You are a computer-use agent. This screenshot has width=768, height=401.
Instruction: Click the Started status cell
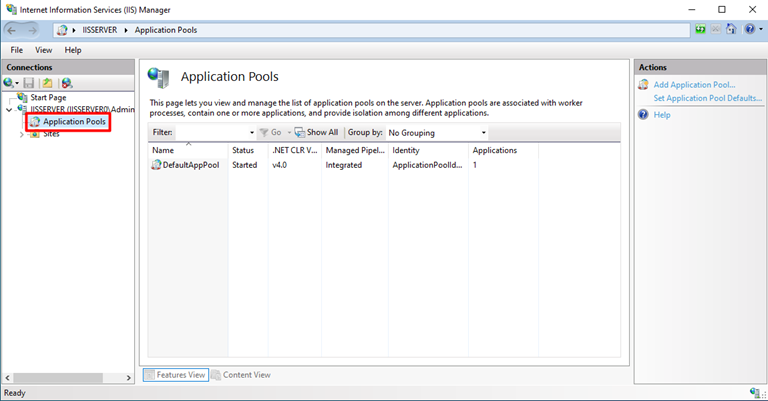tap(244, 165)
